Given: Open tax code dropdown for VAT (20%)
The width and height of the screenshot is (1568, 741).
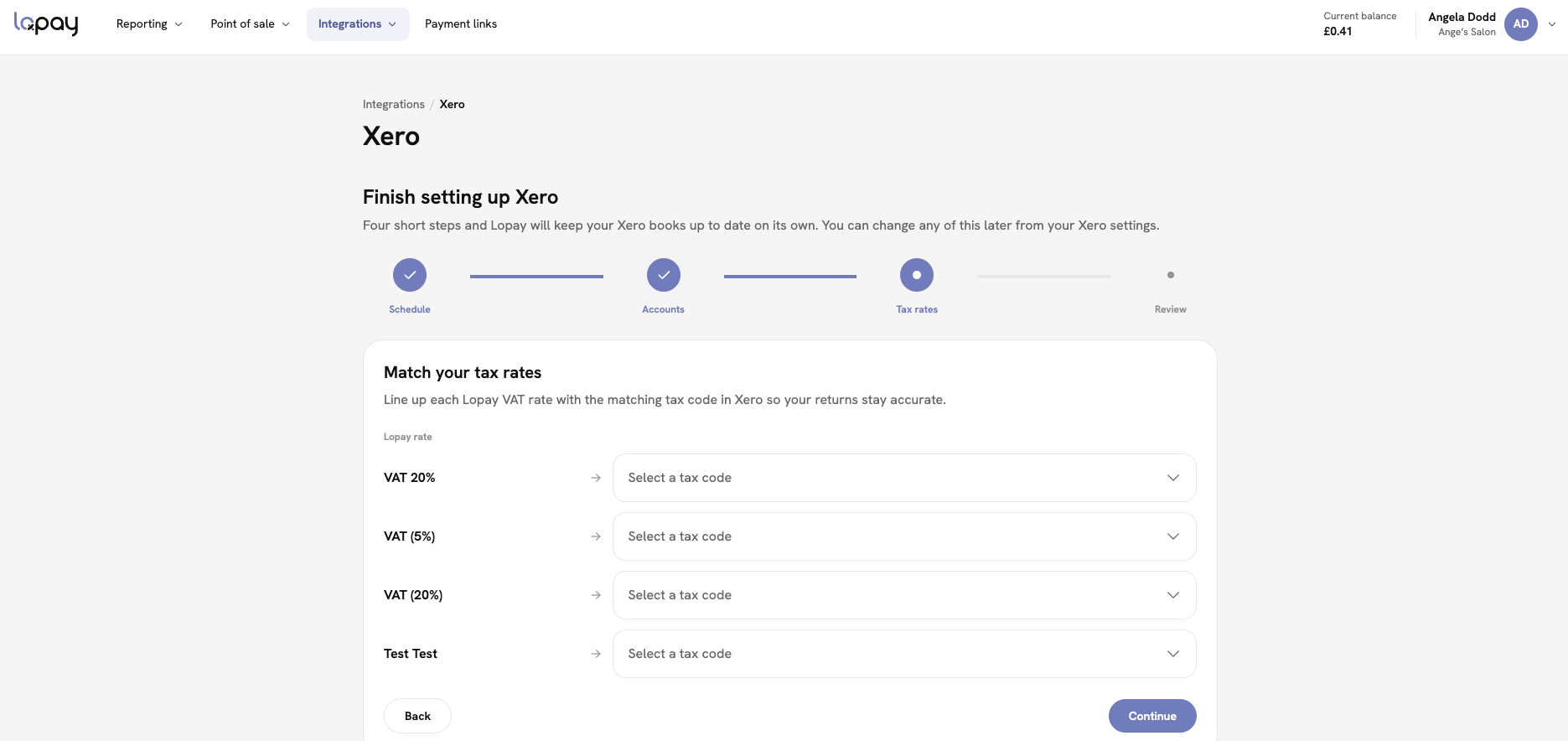Looking at the screenshot, I should 904,595.
